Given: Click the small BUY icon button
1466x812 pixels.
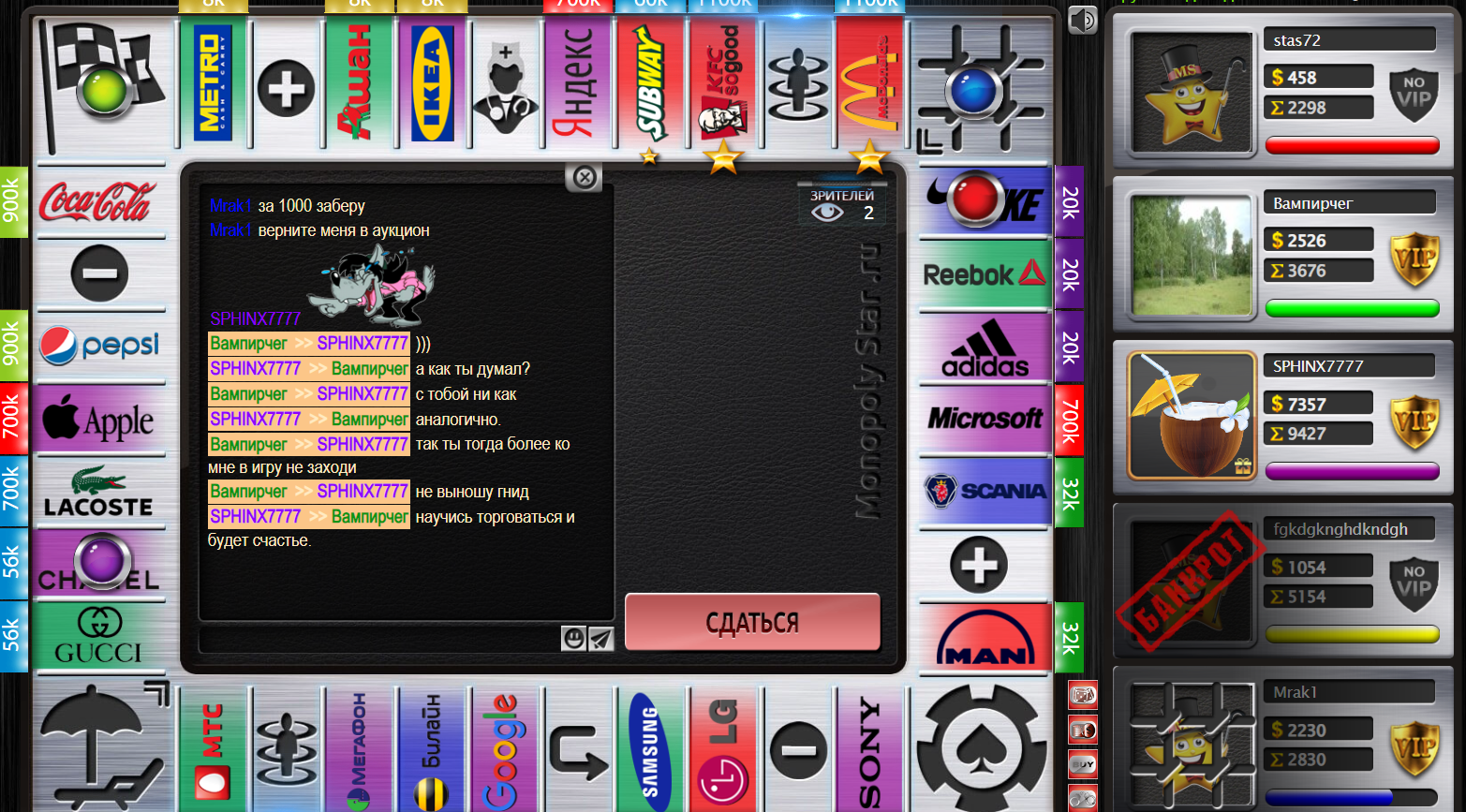Looking at the screenshot, I should [1083, 765].
